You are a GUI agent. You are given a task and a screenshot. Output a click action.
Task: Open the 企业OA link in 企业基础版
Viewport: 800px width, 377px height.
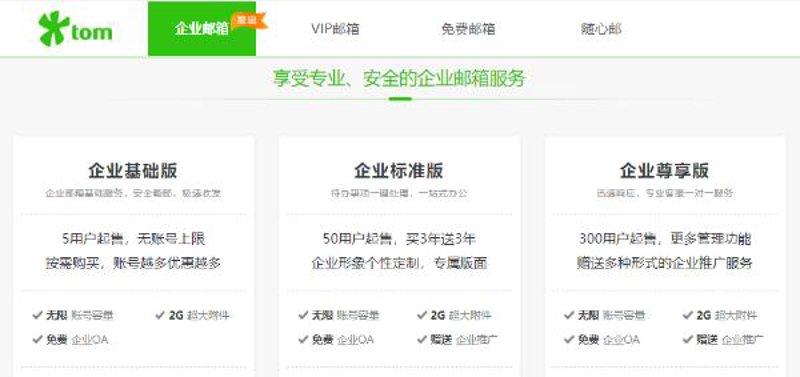click(90, 340)
